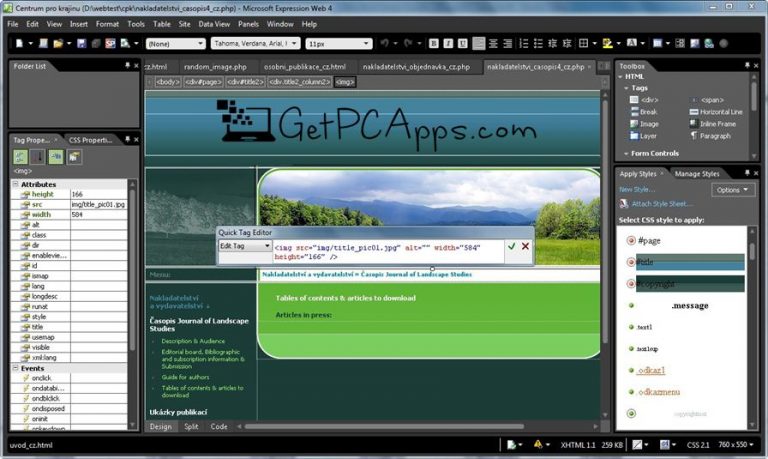Switch to the CSS Properties panel tab
Screen dimensions: 768x459
(x=91, y=140)
